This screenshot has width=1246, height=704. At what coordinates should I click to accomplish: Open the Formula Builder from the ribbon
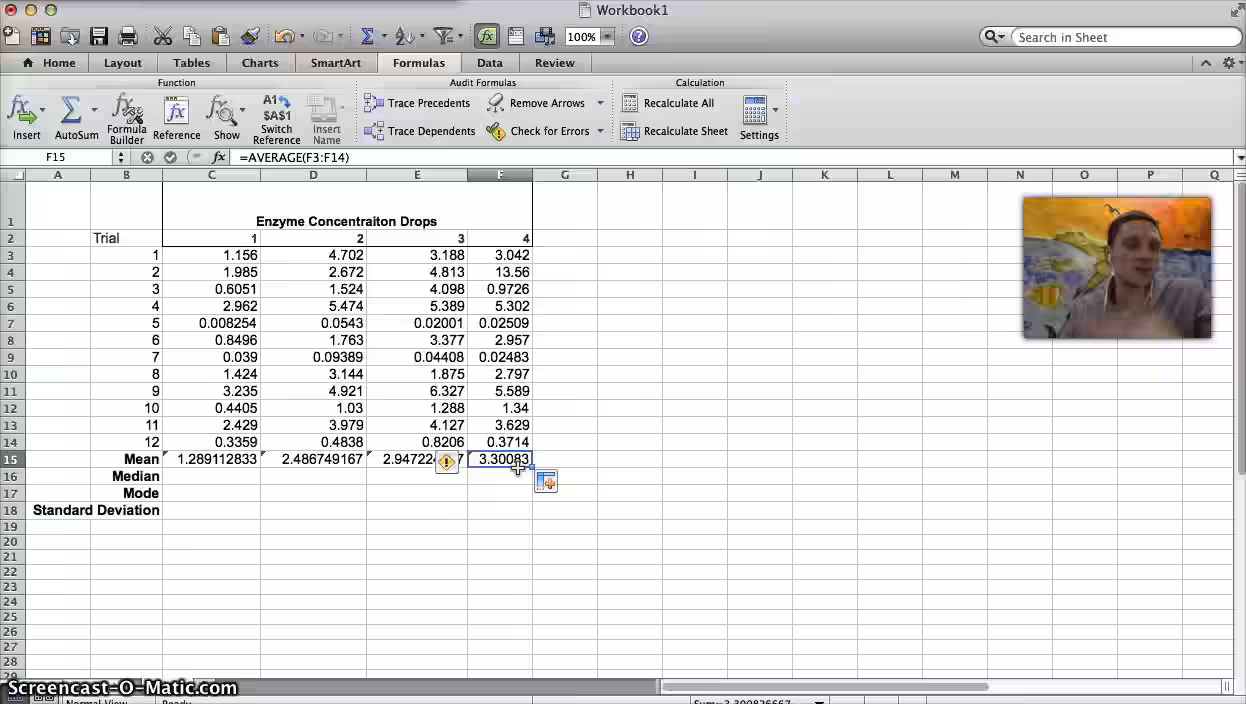point(127,119)
